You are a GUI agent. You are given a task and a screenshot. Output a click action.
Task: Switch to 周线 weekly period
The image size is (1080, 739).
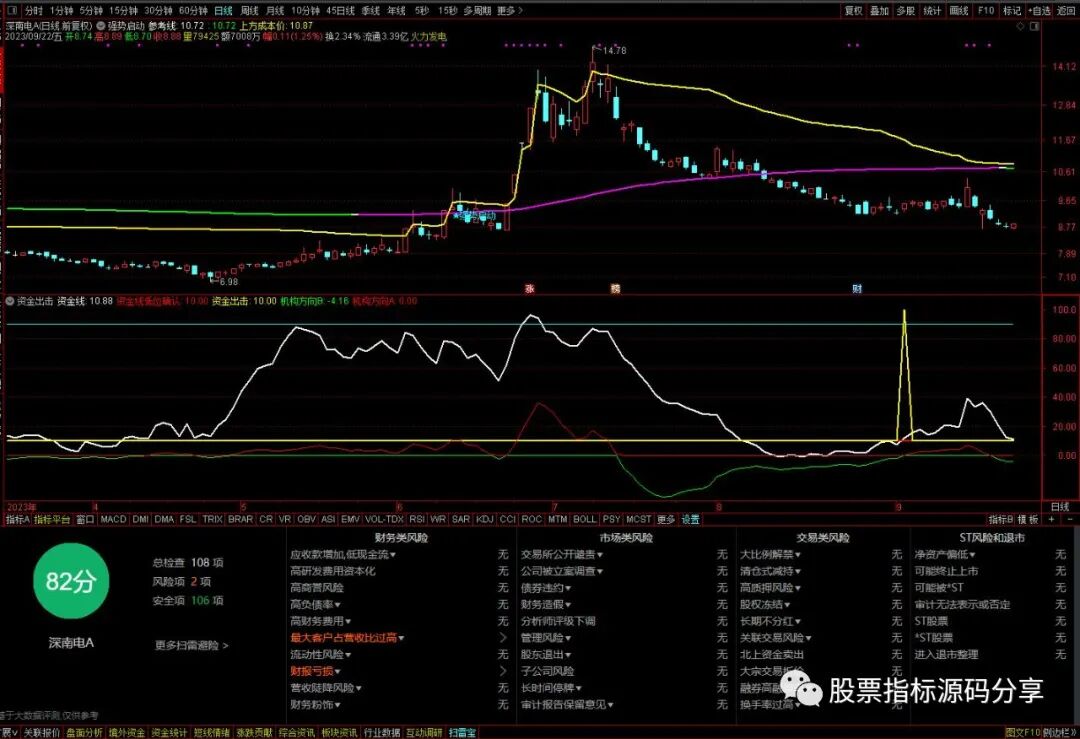pos(249,10)
